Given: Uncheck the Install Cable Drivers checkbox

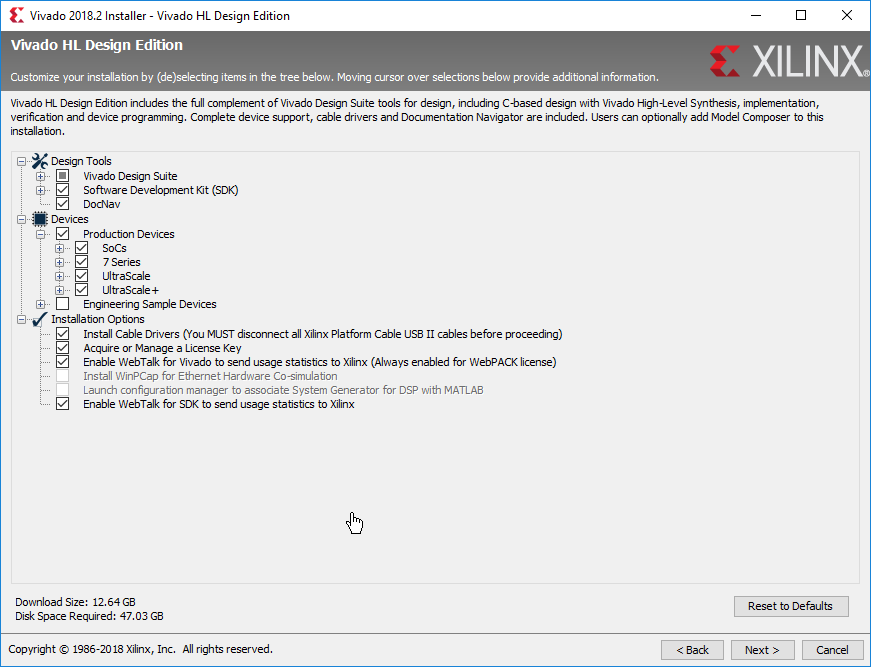Looking at the screenshot, I should click(x=63, y=334).
